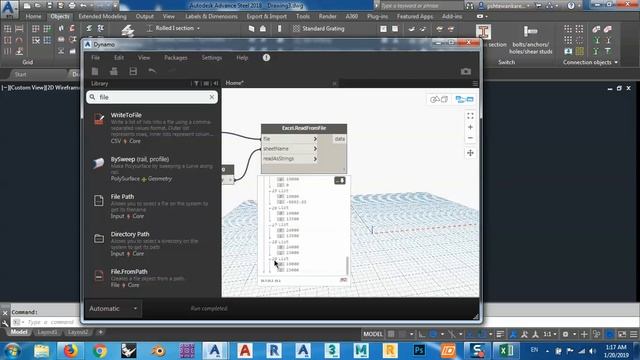Select the File Path node result
640x360 pixels.
pos(152,206)
